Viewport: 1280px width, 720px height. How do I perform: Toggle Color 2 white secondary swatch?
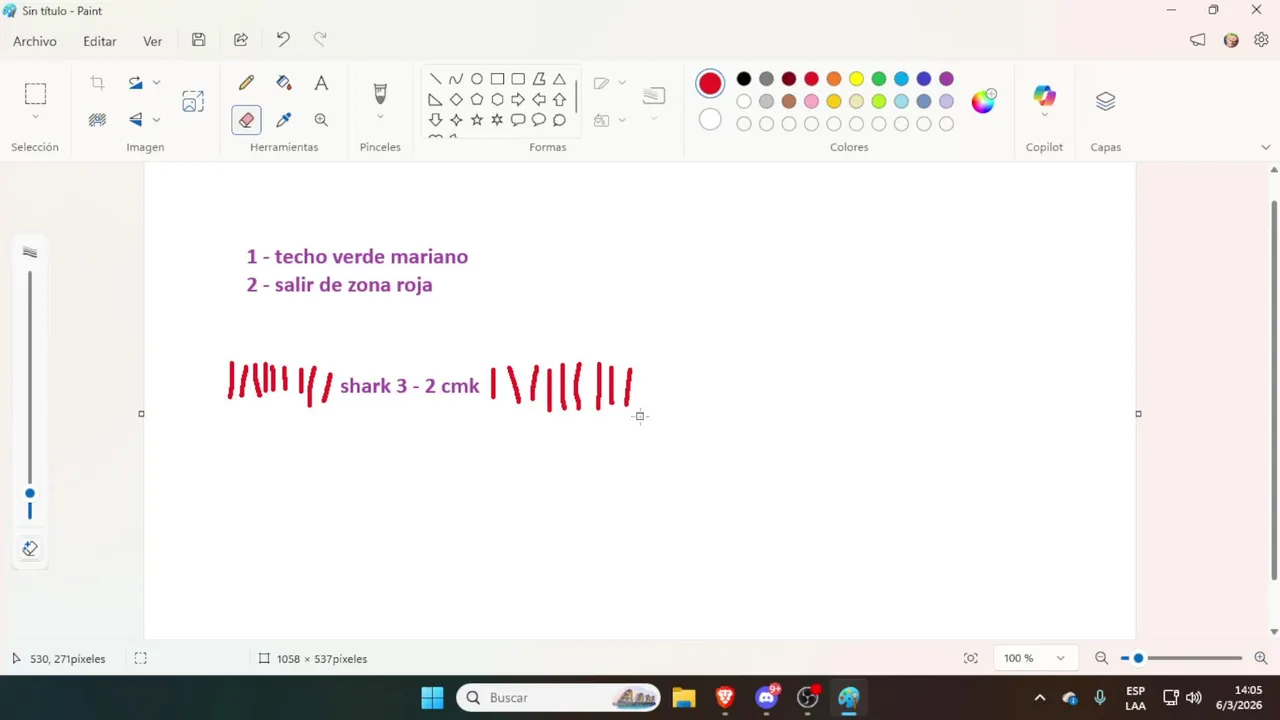pyautogui.click(x=710, y=120)
